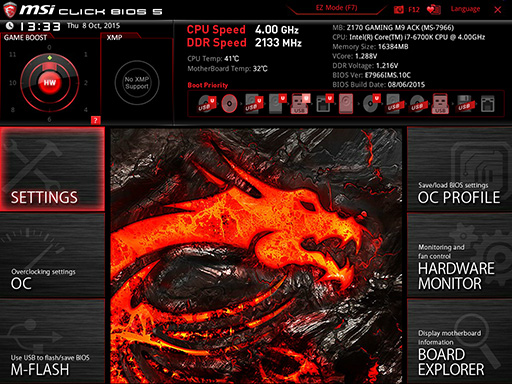Open HARDWARE MONITOR fan control
Viewport: 512px width, 384px height.
[459, 255]
